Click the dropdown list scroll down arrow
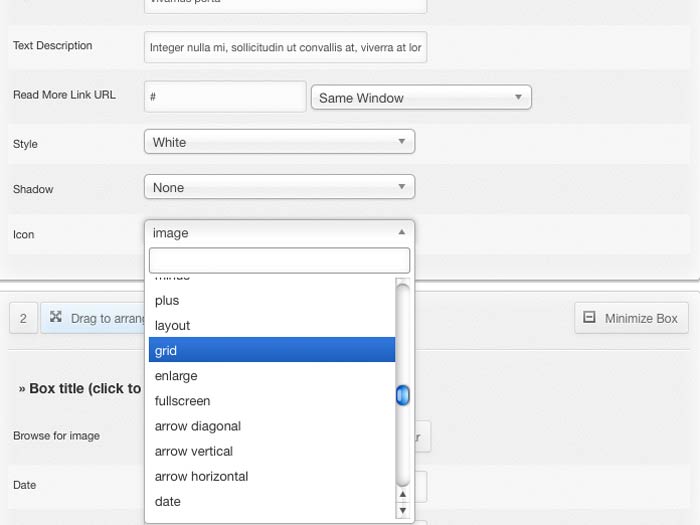 (x=403, y=511)
